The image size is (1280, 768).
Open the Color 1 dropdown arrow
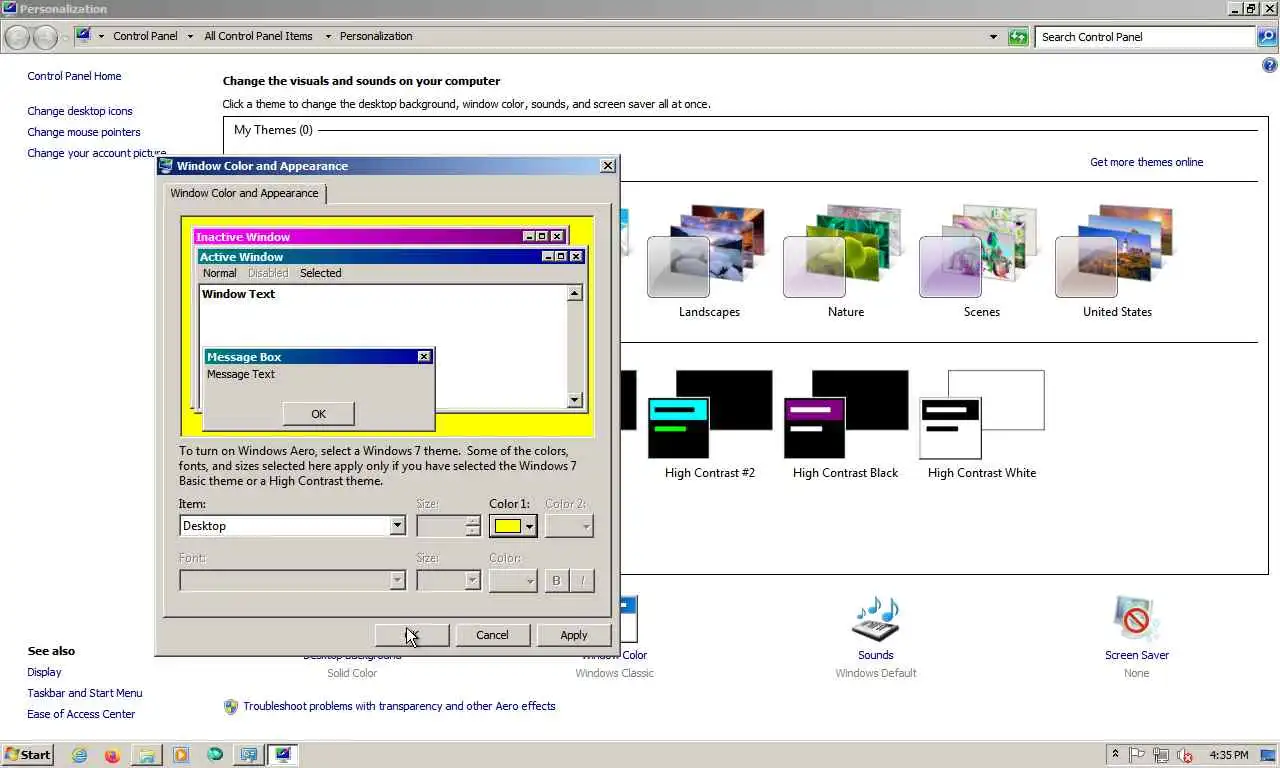click(530, 526)
